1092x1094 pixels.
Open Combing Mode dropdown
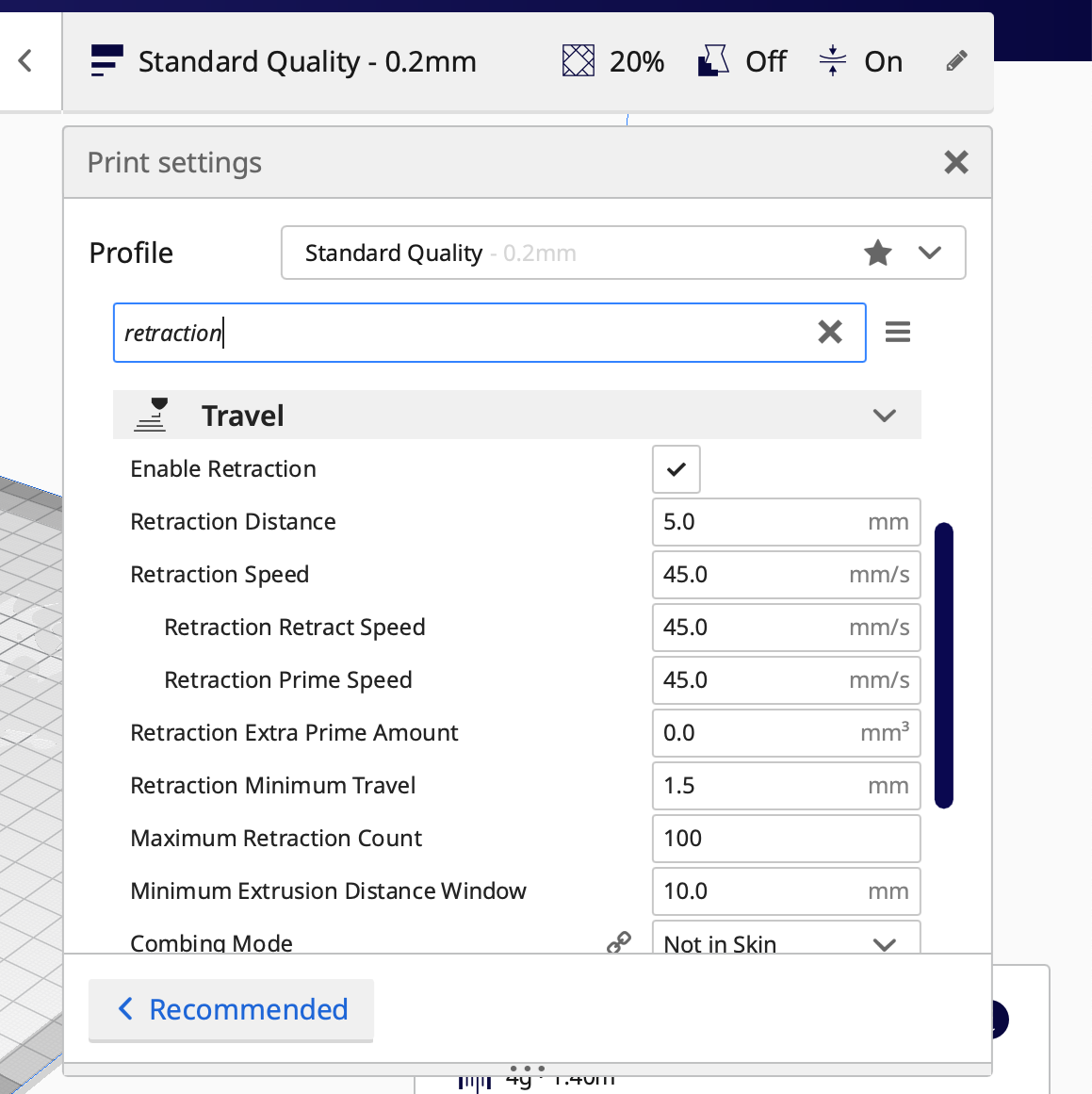[x=787, y=938]
